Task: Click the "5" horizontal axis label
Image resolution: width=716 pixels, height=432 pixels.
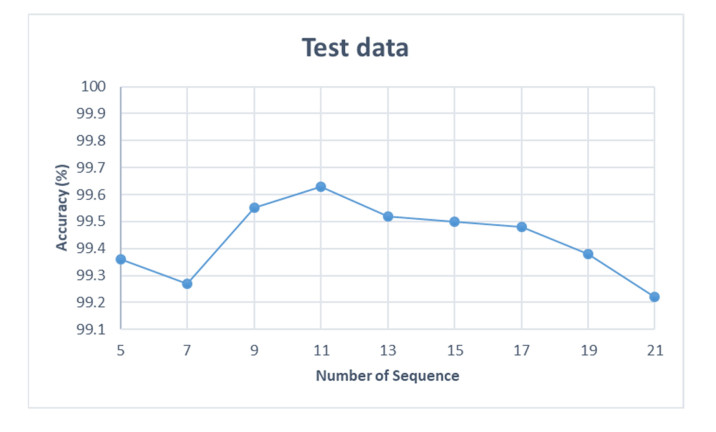Action: click(x=121, y=350)
